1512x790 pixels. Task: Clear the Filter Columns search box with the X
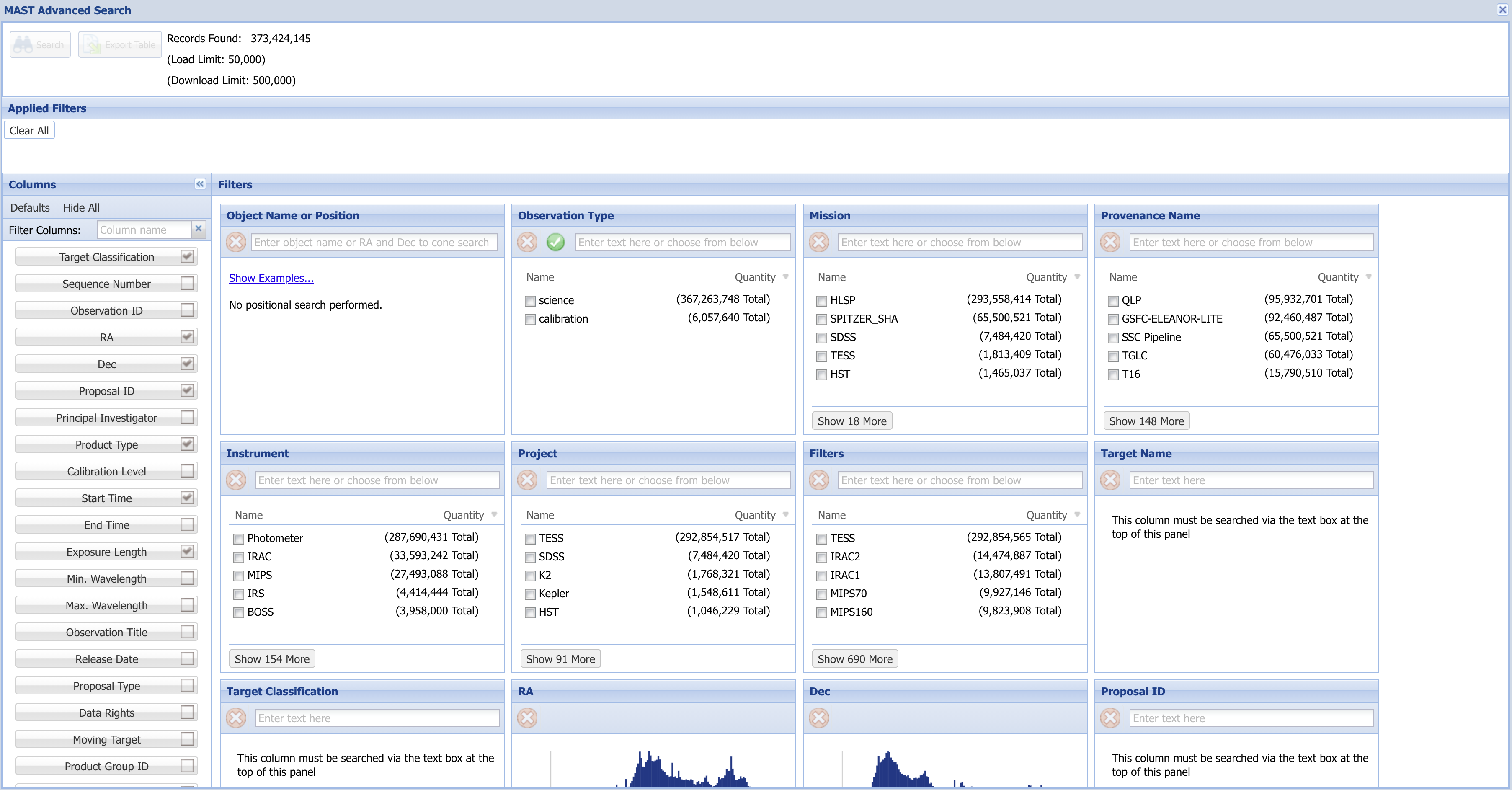click(x=199, y=229)
